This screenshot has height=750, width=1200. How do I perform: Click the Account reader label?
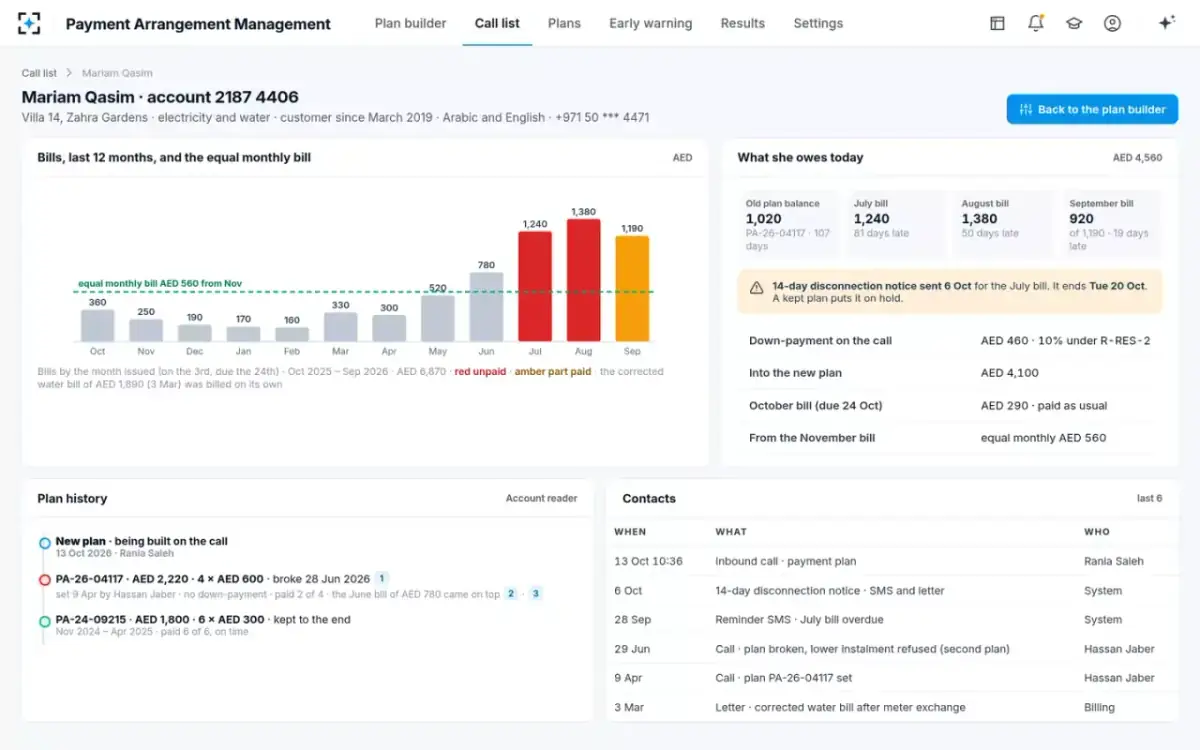point(541,498)
